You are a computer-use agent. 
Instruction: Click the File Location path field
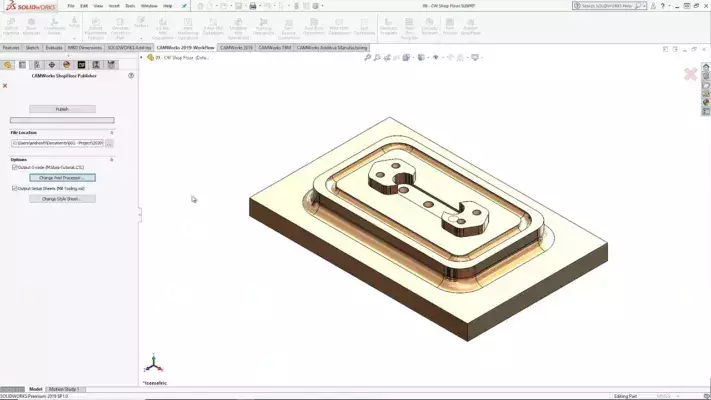click(58, 143)
